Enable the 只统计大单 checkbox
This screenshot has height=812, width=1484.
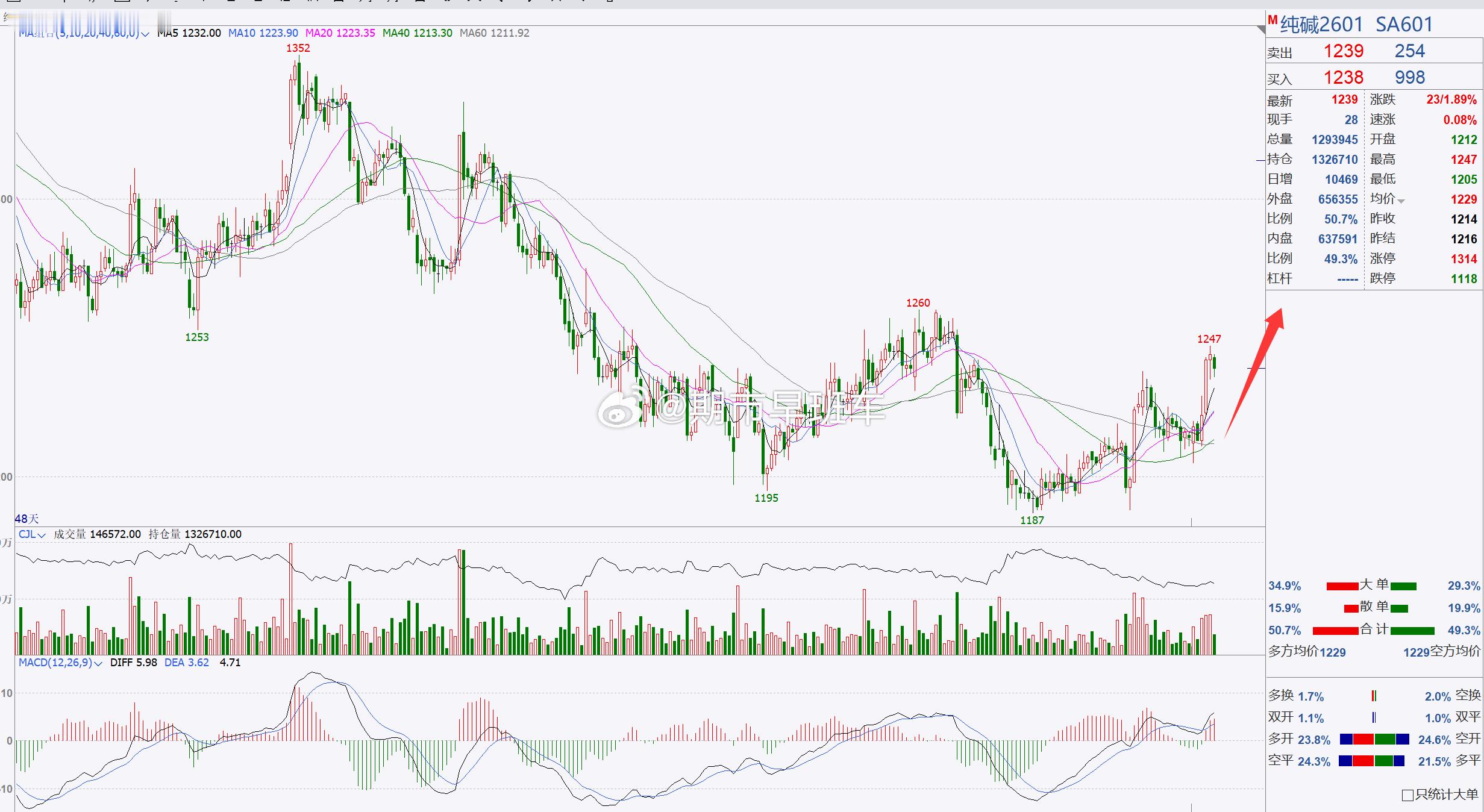click(1407, 796)
